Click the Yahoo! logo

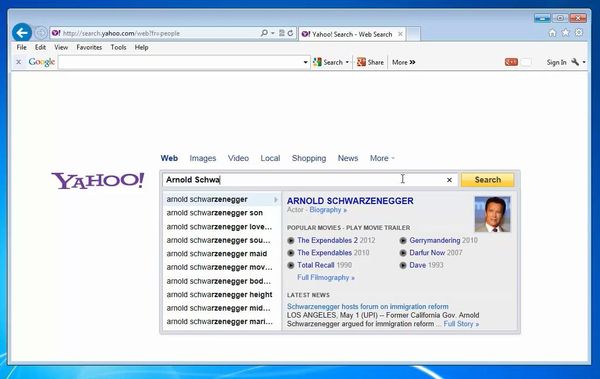coord(98,181)
